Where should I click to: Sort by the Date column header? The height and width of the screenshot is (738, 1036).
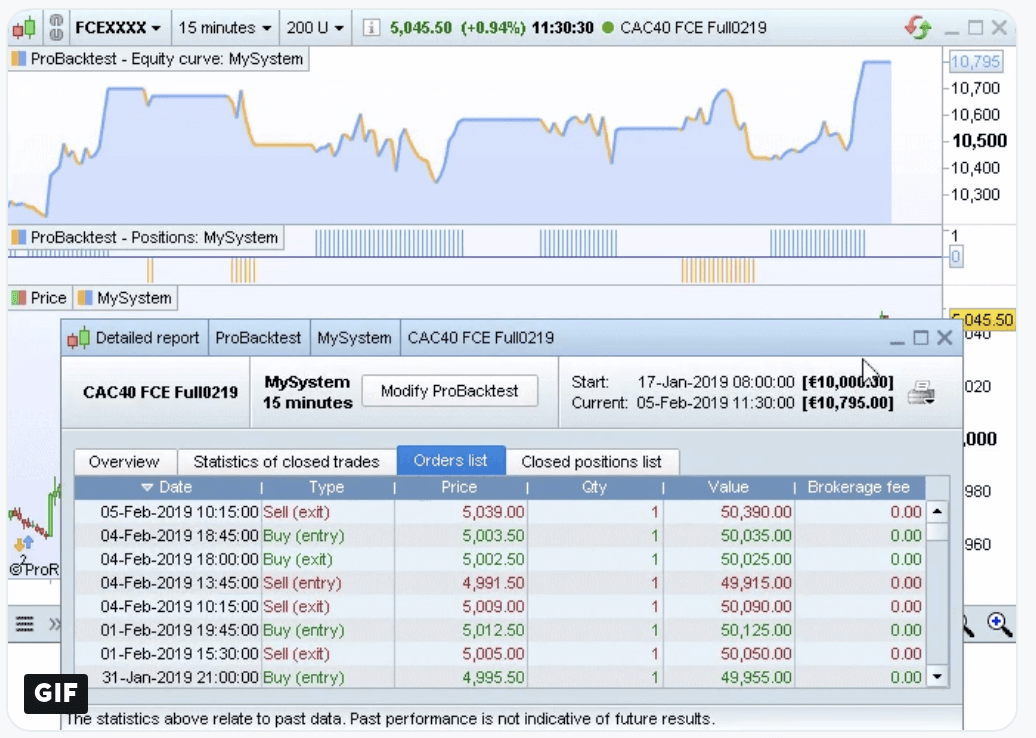[168, 487]
